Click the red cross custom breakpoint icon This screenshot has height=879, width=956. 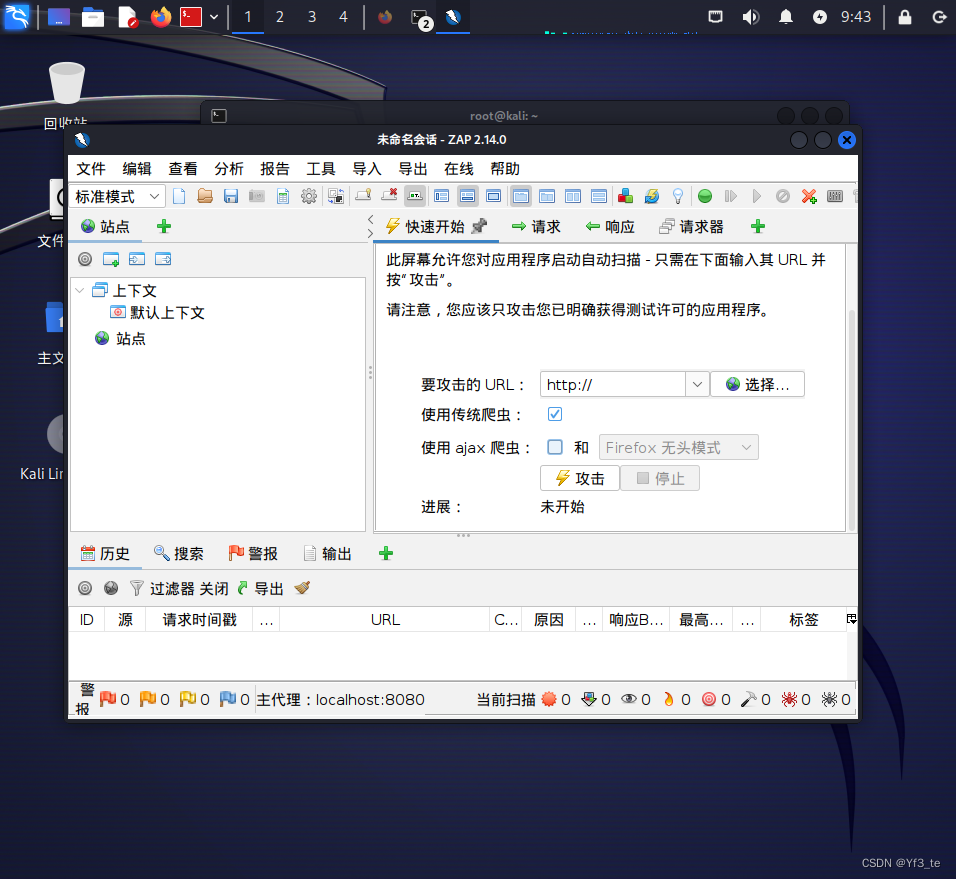pos(809,196)
